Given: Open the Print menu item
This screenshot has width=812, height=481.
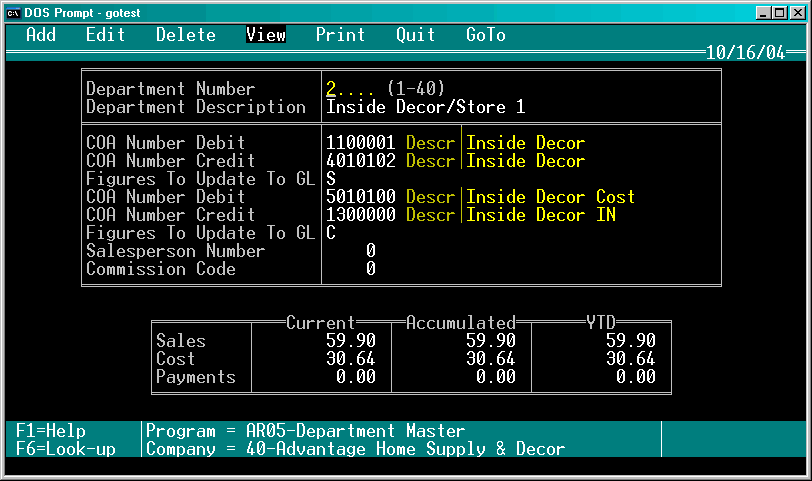Looking at the screenshot, I should click(x=341, y=35).
